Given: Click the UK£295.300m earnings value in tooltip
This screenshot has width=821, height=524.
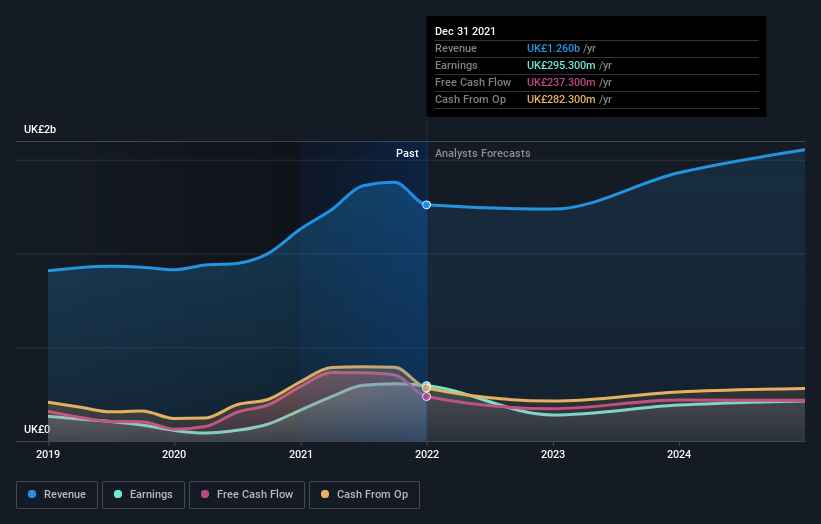Looking at the screenshot, I should click(561, 65).
